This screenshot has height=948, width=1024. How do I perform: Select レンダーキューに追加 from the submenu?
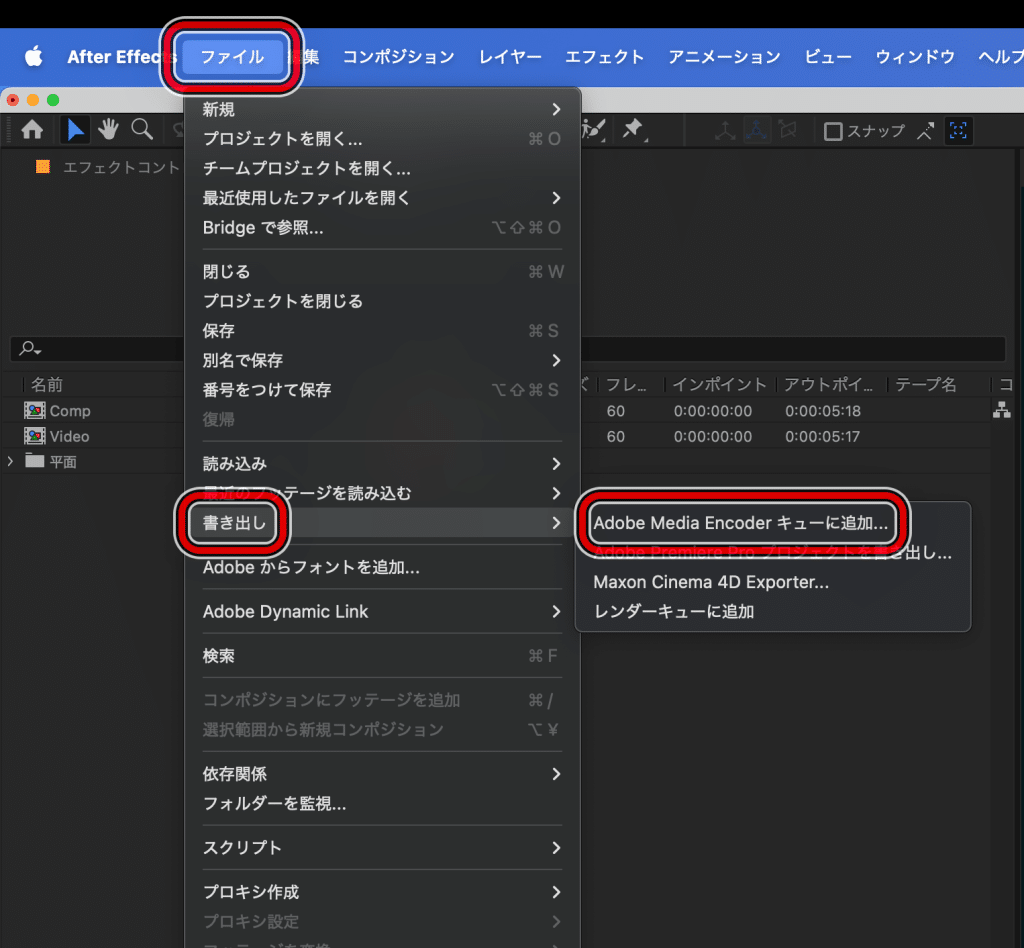(x=673, y=611)
